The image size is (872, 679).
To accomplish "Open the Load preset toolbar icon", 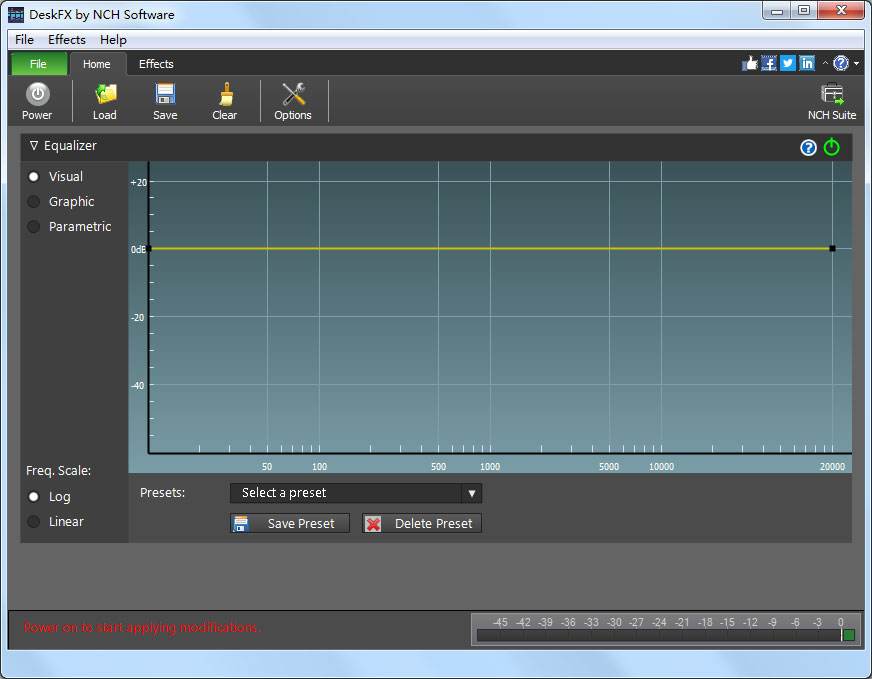I will click(105, 101).
